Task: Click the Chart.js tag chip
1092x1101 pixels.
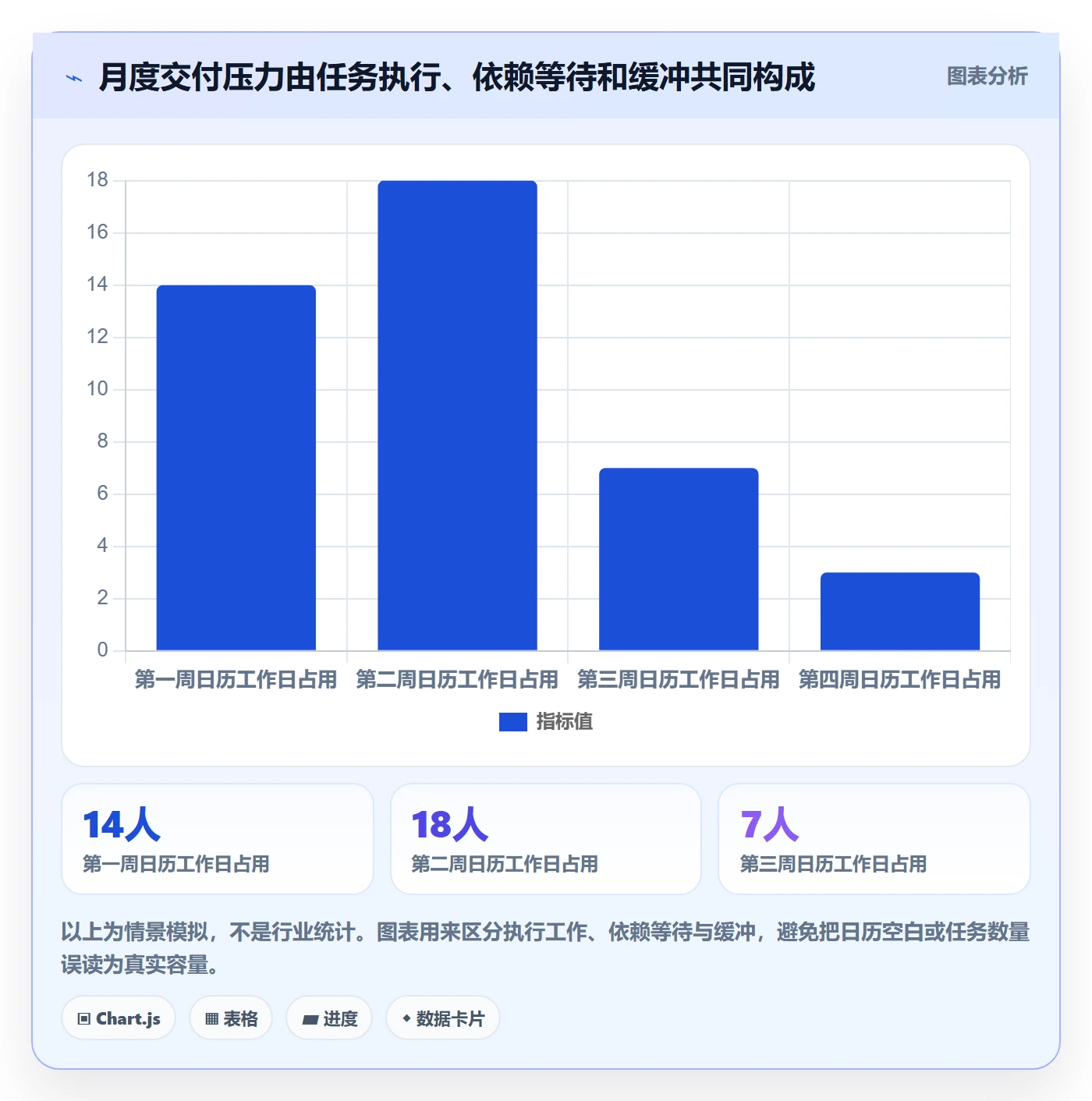Action: [x=119, y=1018]
